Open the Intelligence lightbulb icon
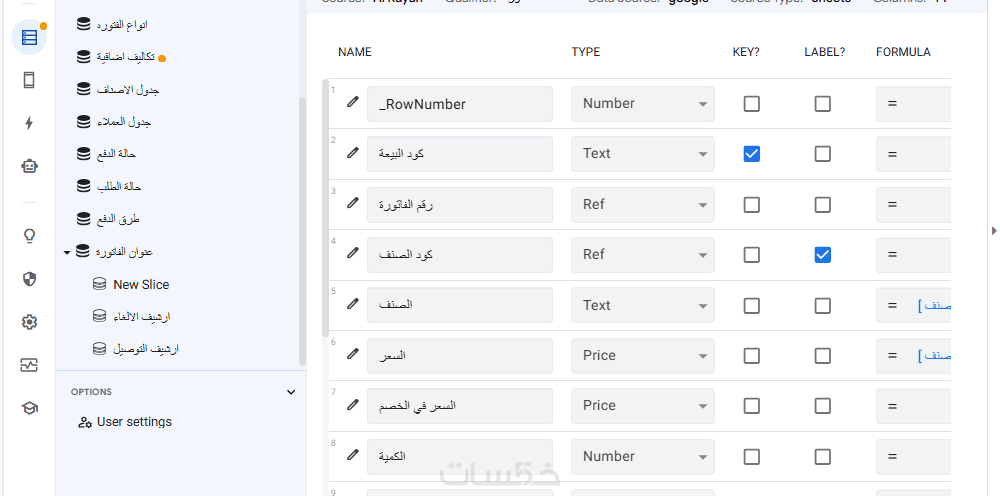The width and height of the screenshot is (1000, 496). tap(29, 236)
